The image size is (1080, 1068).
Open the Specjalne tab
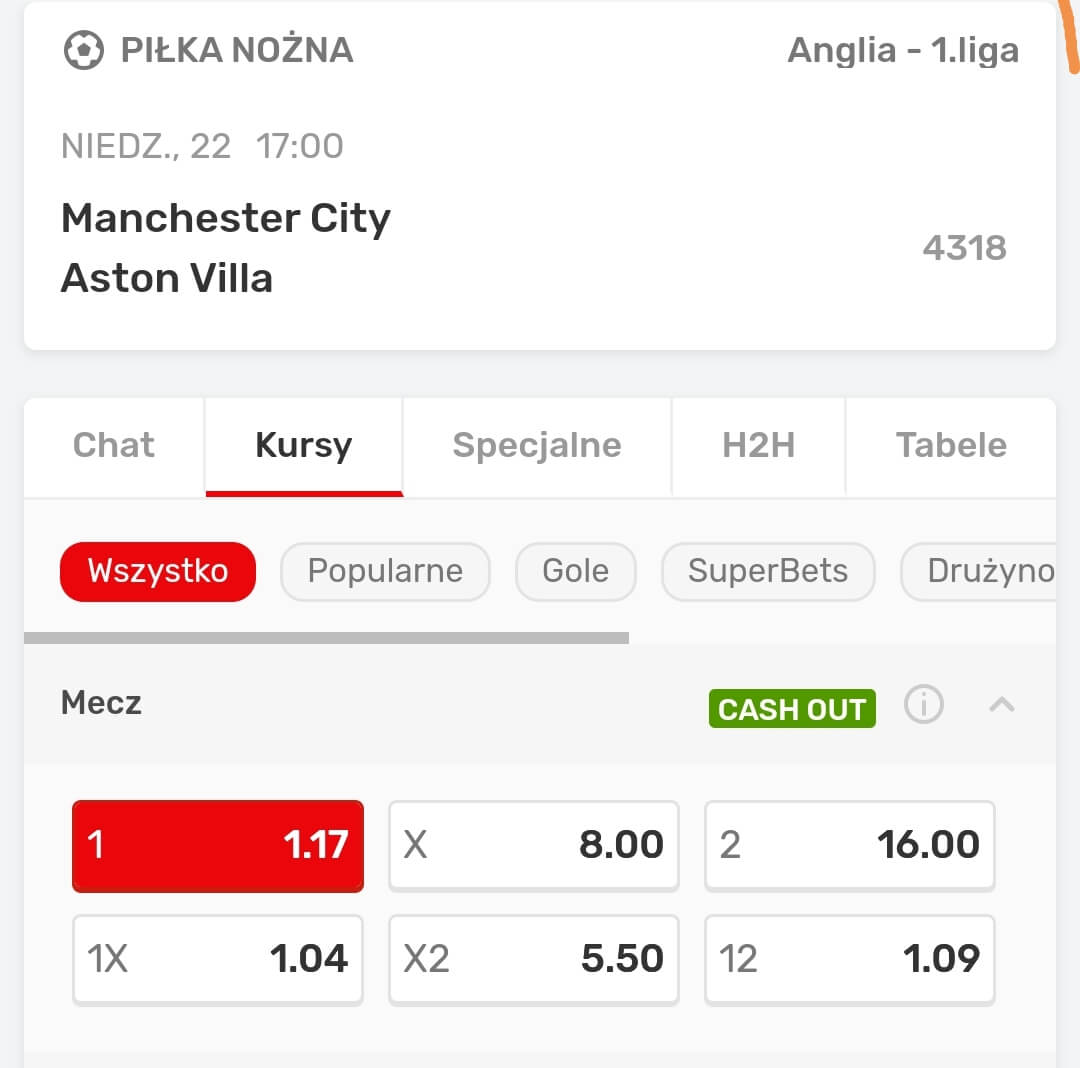tap(537, 446)
